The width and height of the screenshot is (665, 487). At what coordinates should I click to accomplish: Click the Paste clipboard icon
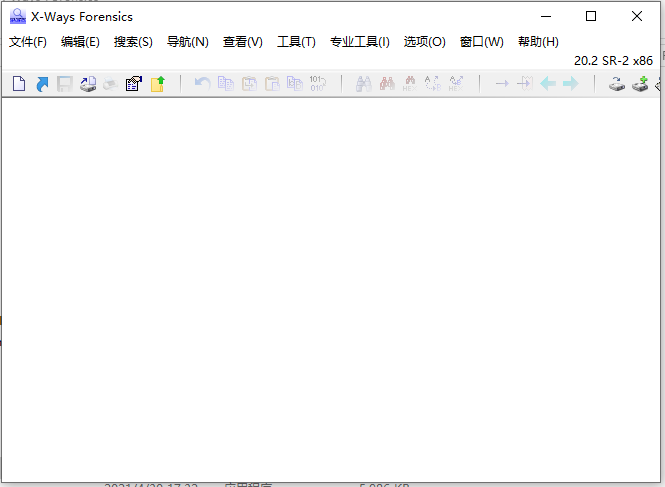pos(272,84)
